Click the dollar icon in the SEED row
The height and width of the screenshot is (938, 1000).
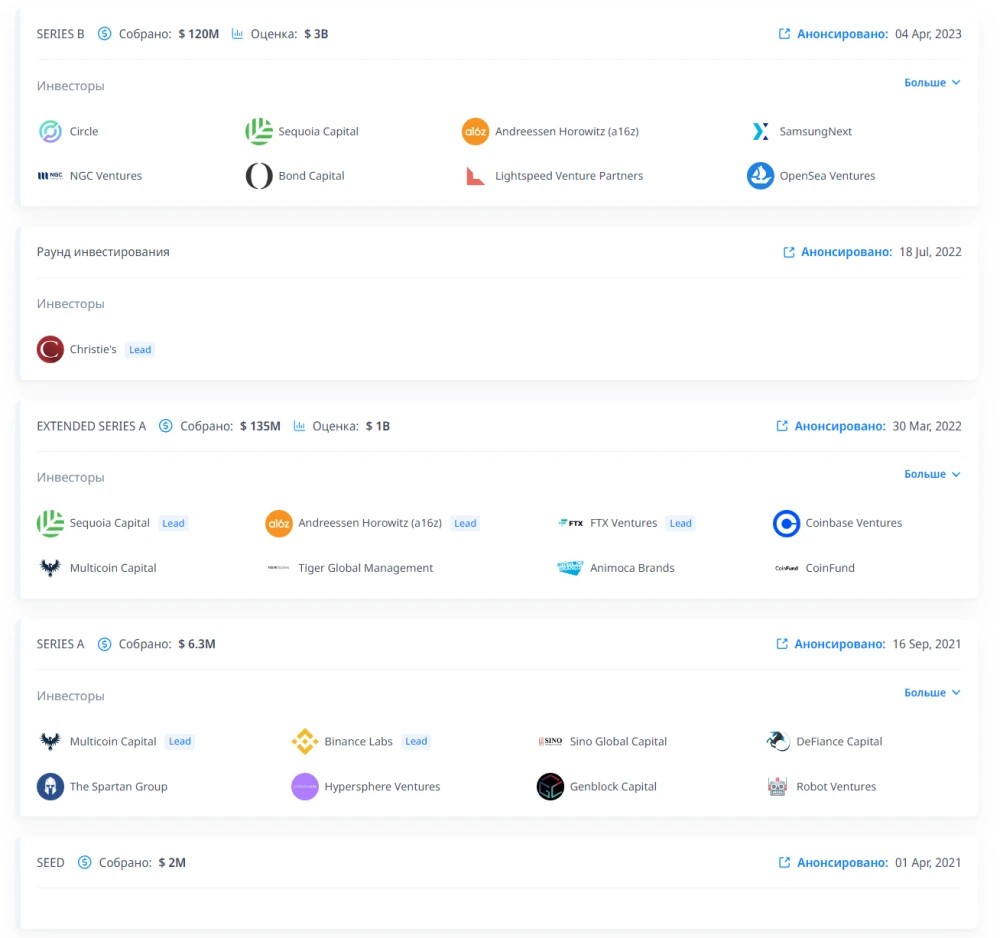(x=84, y=863)
